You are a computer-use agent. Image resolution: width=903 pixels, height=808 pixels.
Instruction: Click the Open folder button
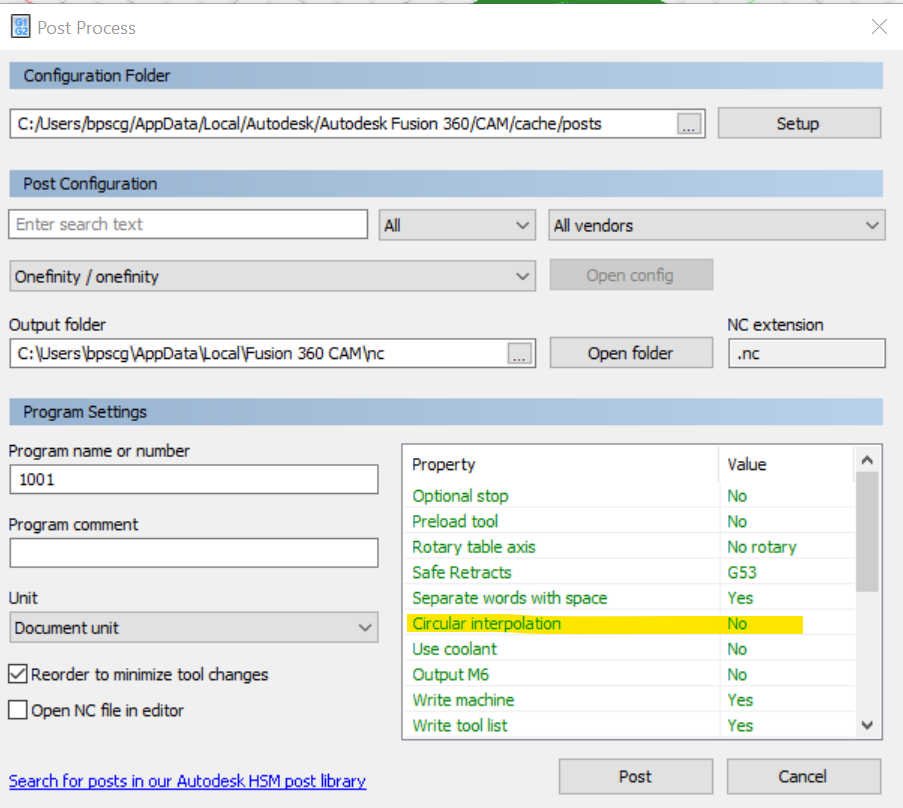[631, 353]
